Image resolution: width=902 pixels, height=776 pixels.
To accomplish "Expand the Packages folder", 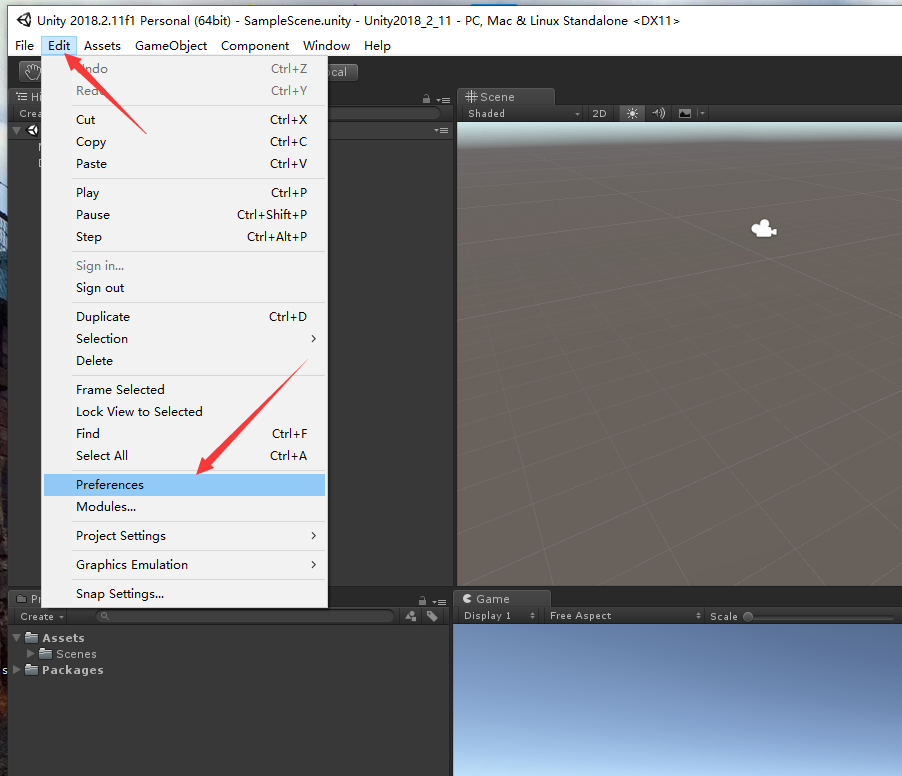I will point(17,670).
